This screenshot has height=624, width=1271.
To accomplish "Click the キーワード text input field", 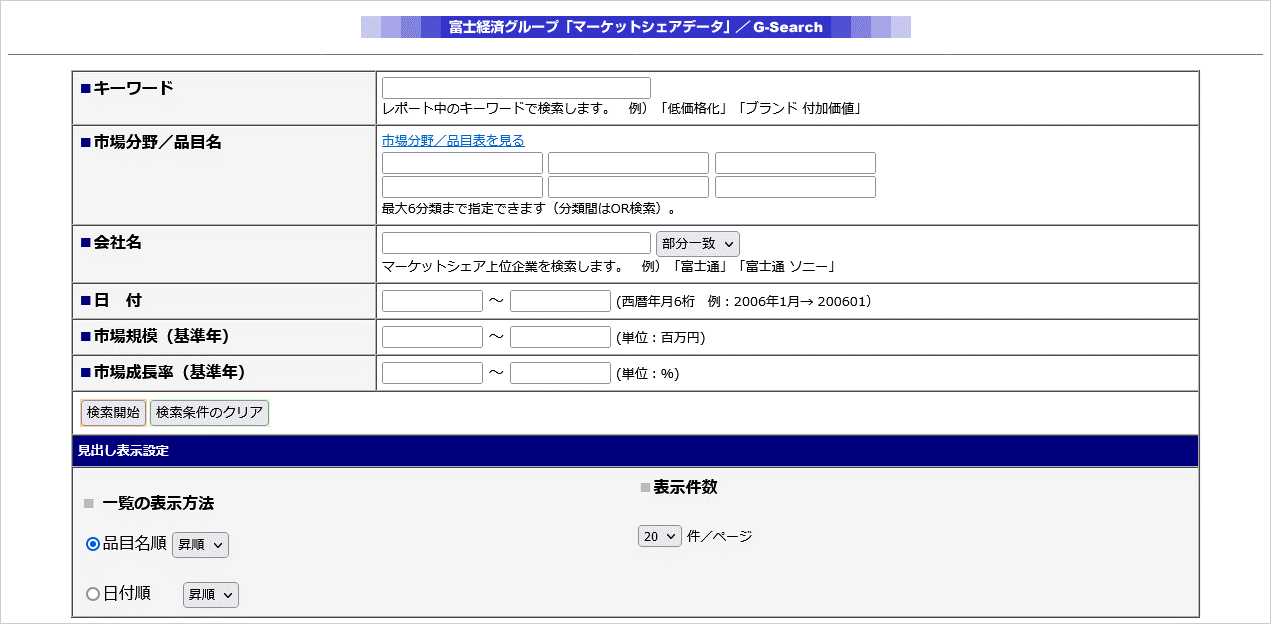I will tap(516, 88).
